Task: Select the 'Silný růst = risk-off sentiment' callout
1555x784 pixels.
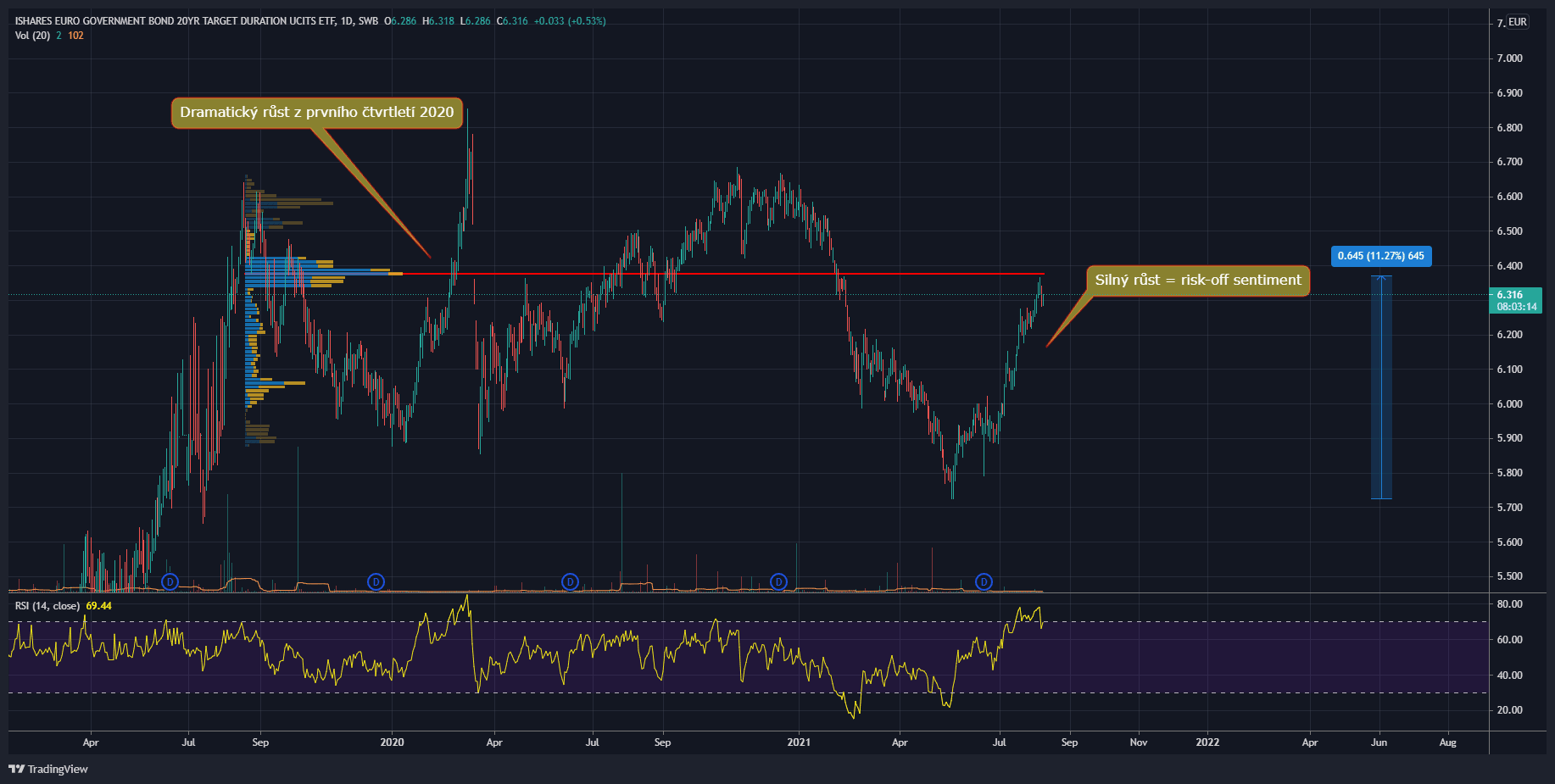Action: [1197, 281]
